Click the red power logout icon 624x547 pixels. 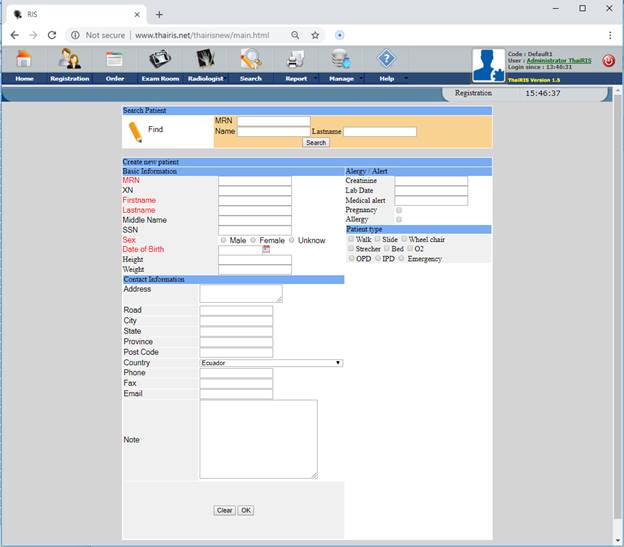tap(609, 61)
